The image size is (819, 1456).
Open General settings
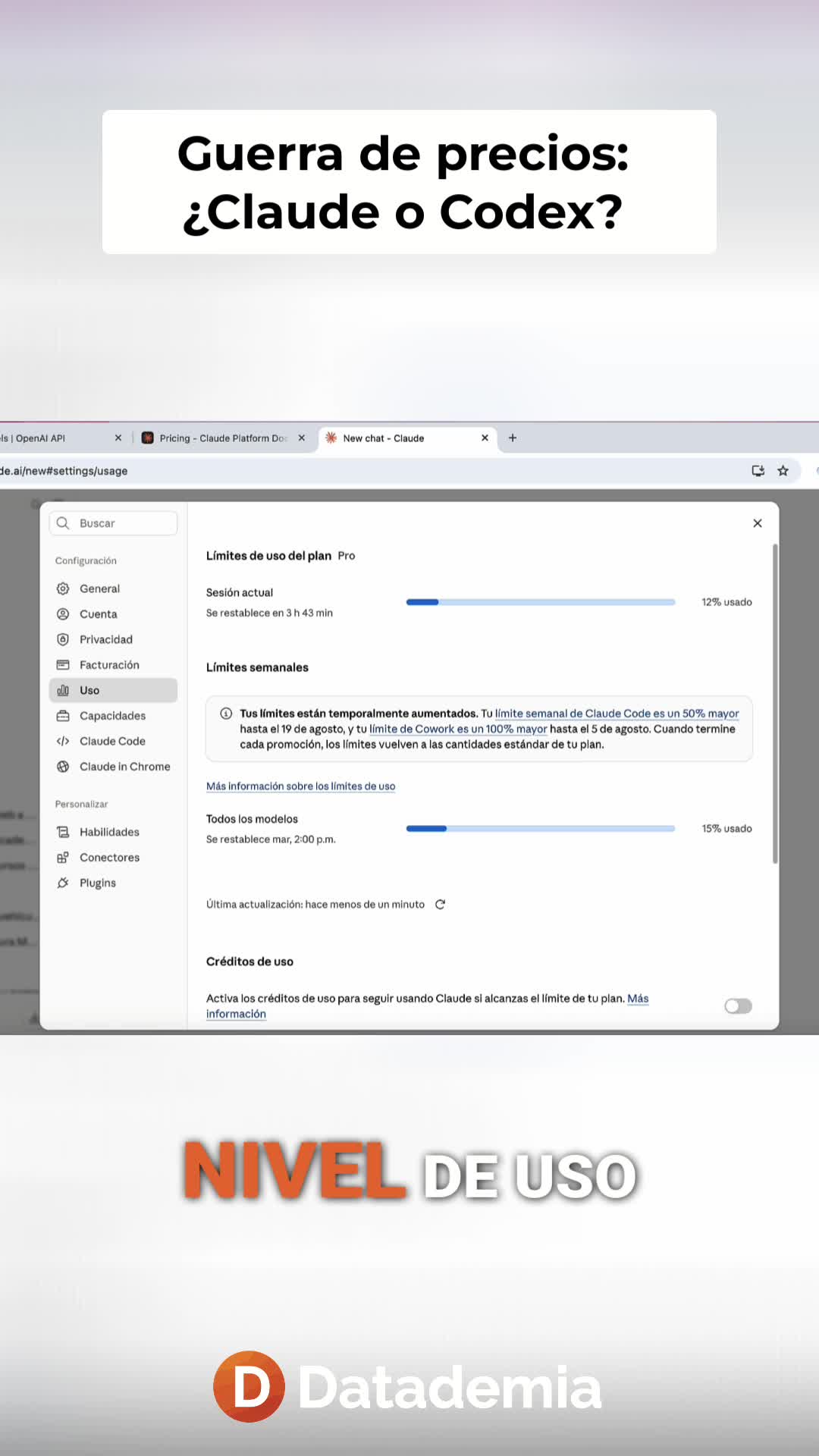tap(113, 588)
